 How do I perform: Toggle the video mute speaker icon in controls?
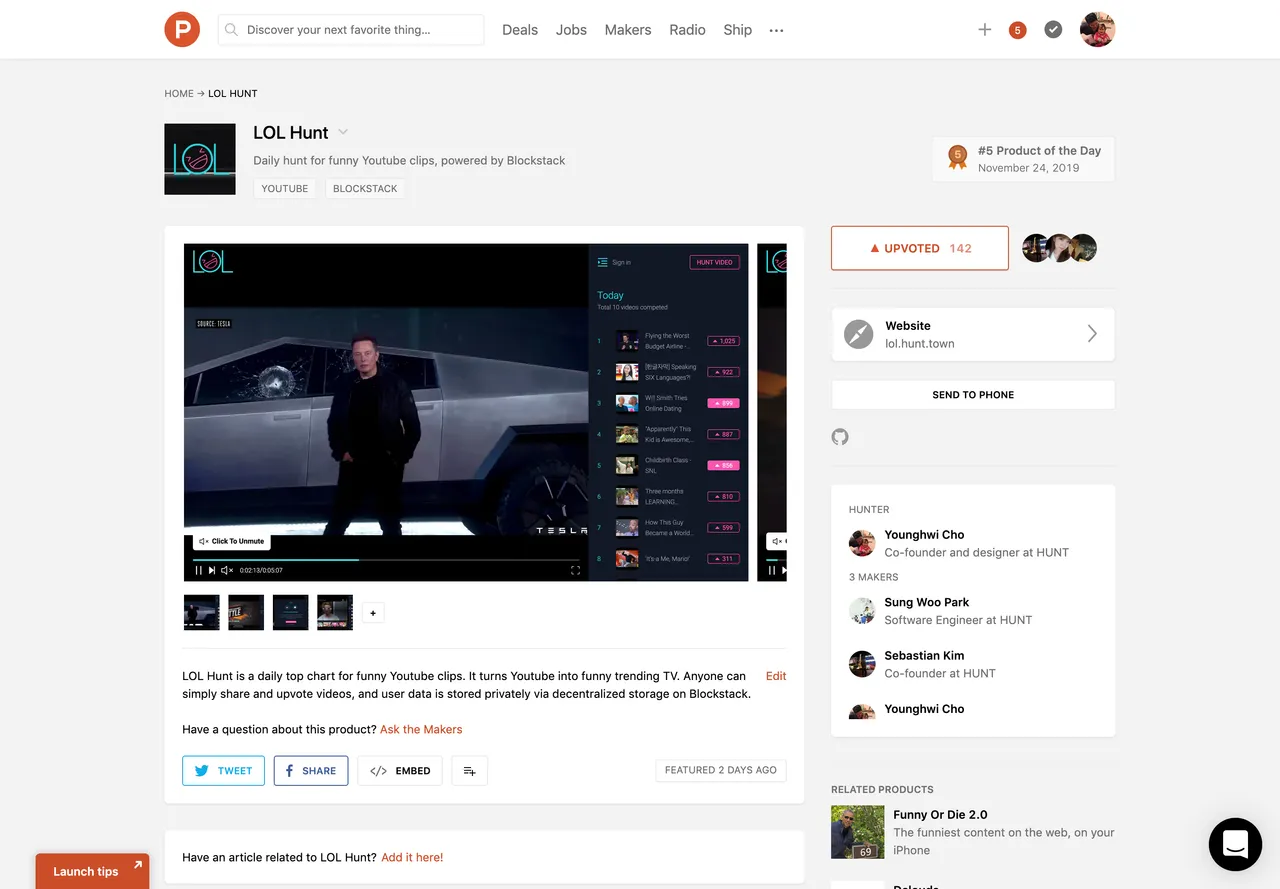tap(227, 570)
